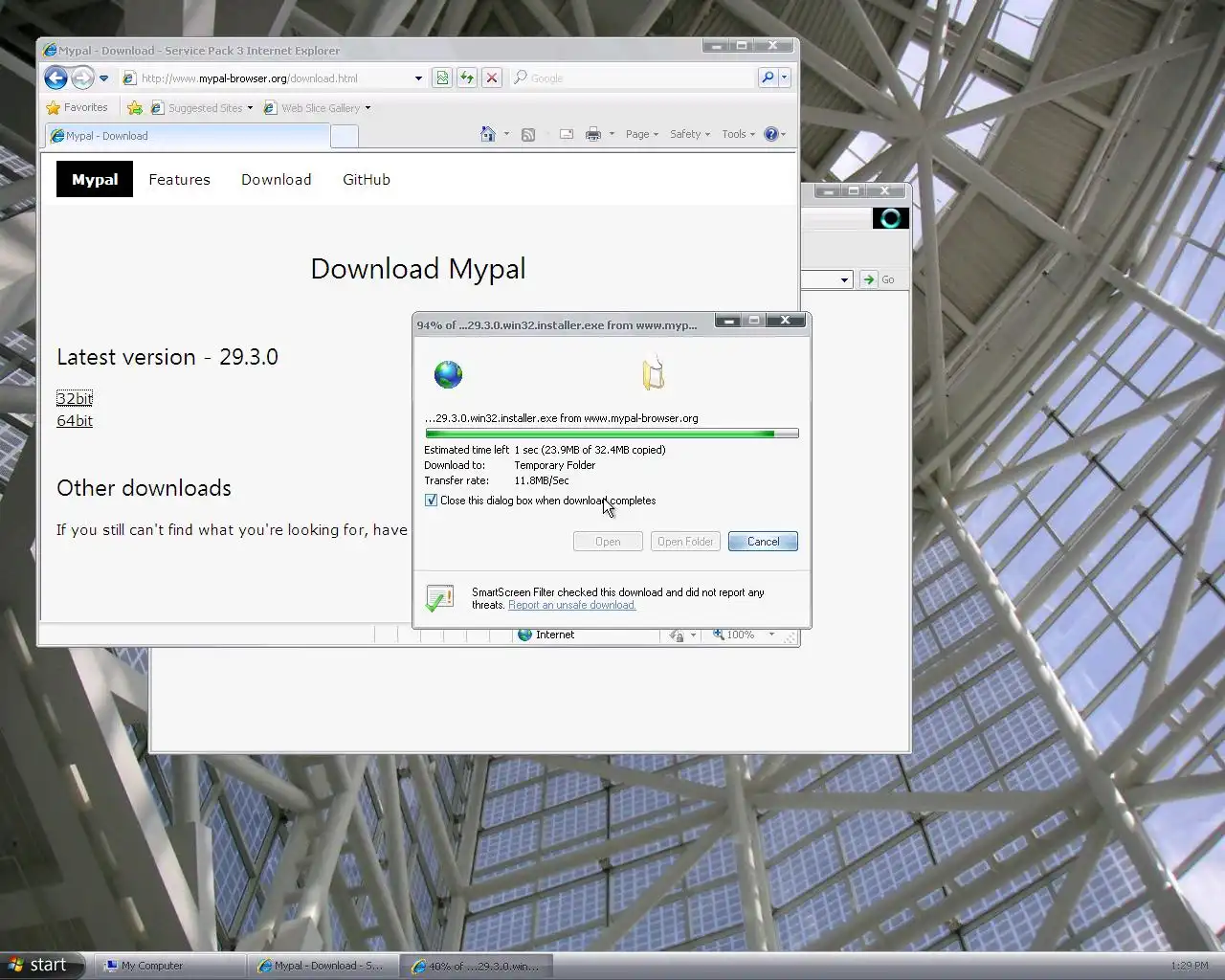Expand address dropdown in background window
1225x980 pixels.
point(844,280)
